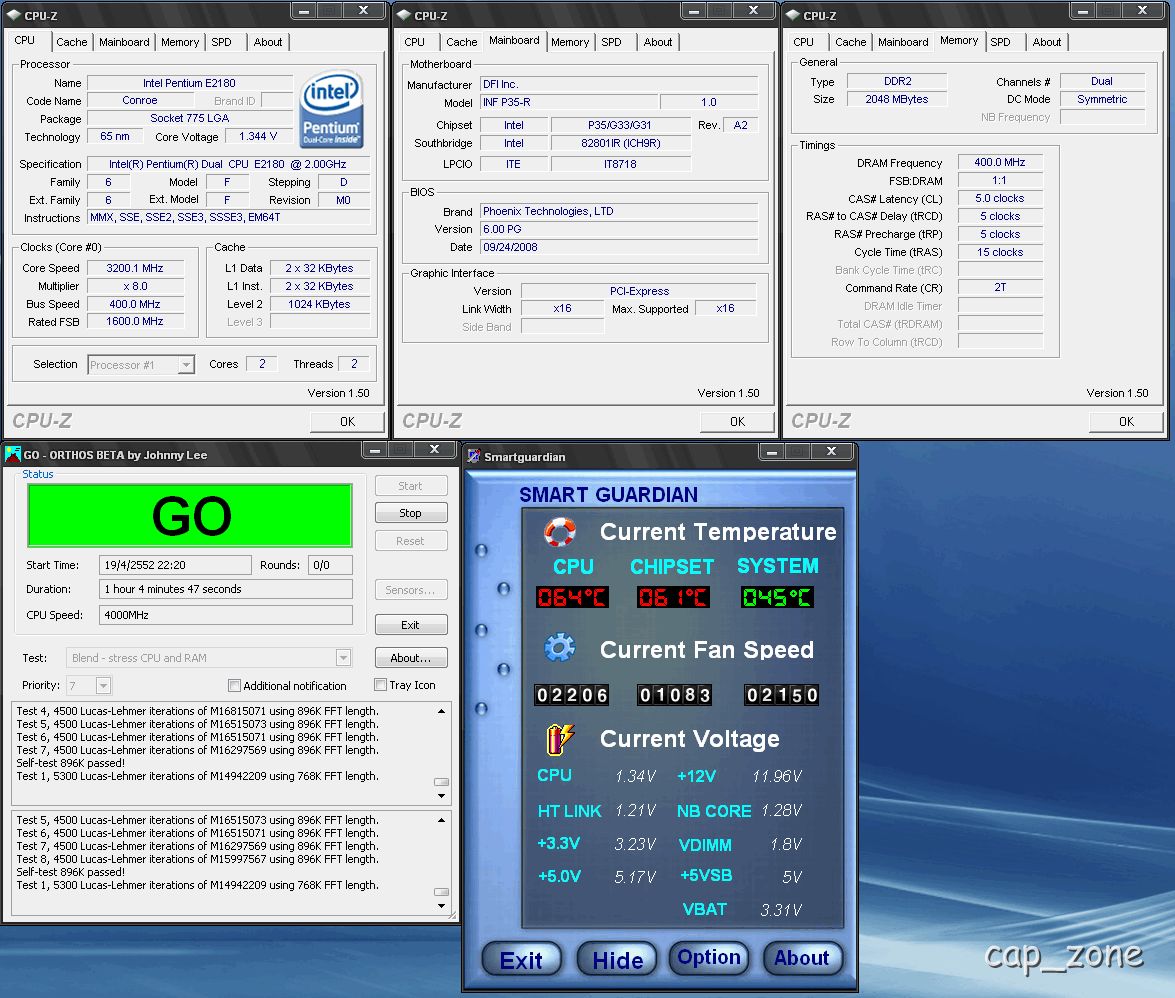Click the Reset button in ORTHOS
Viewport: 1175px width, 998px height.
pyautogui.click(x=411, y=541)
